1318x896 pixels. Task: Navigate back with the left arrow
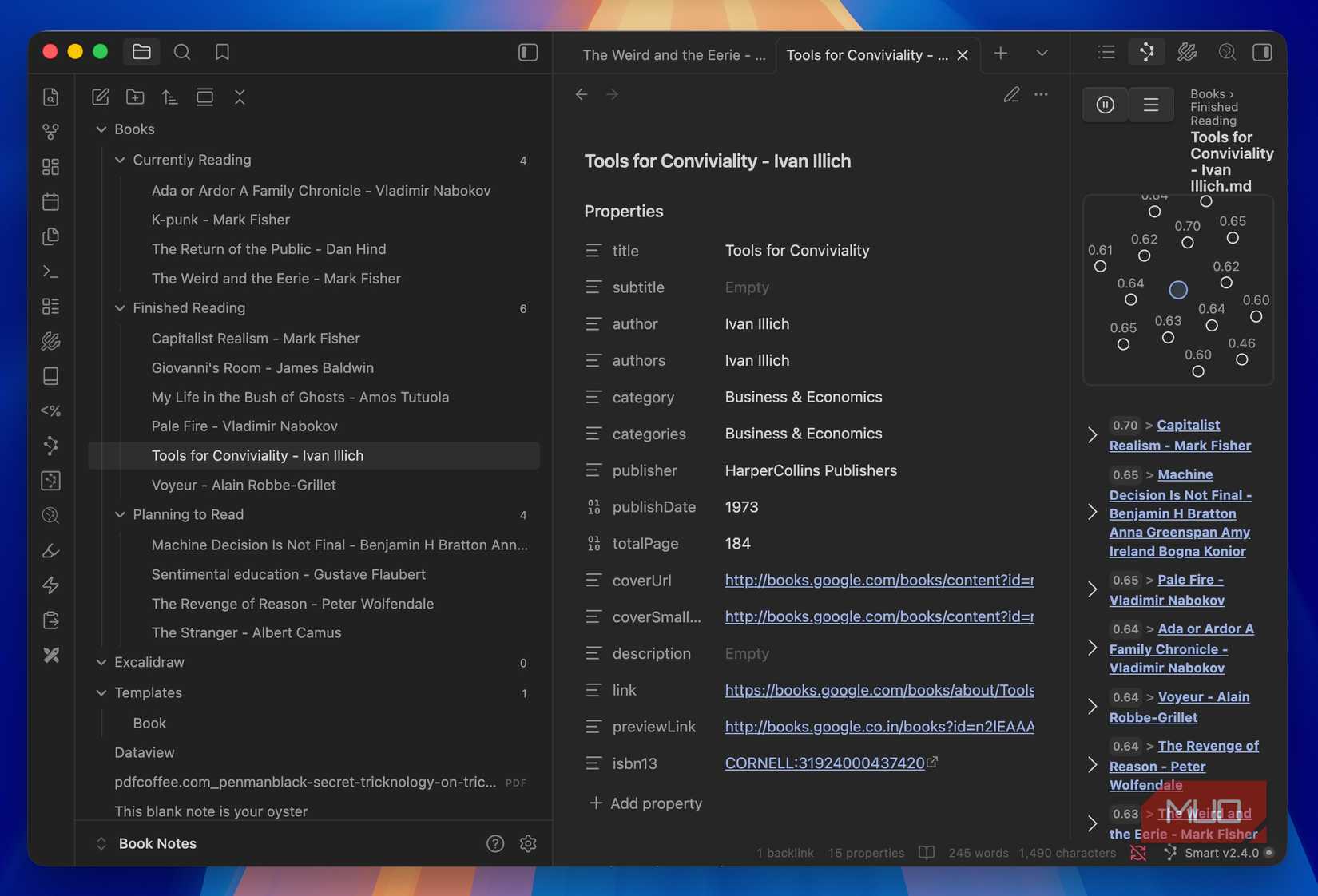point(582,94)
